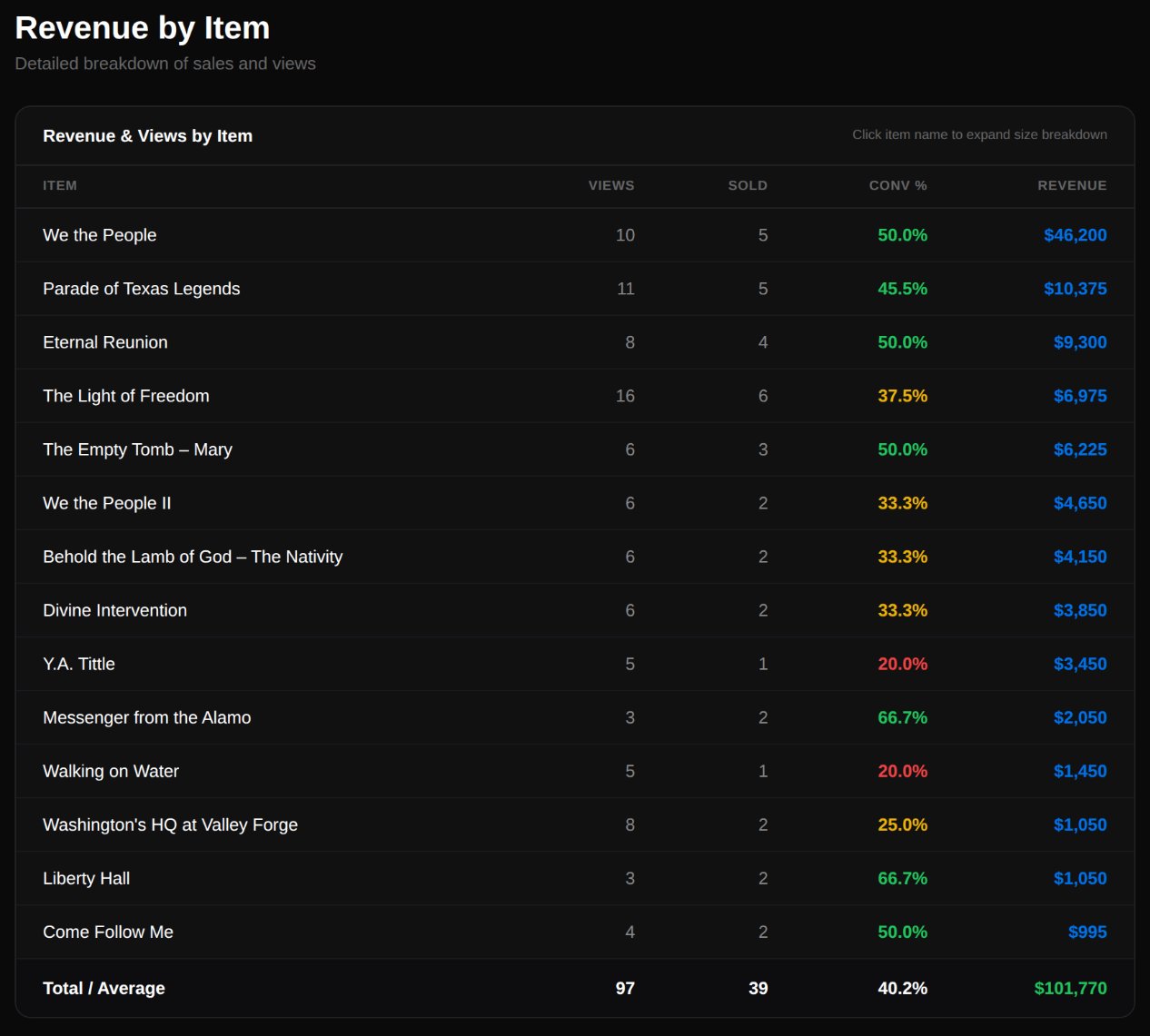Sort the table by the VIEWS column

pyautogui.click(x=610, y=185)
